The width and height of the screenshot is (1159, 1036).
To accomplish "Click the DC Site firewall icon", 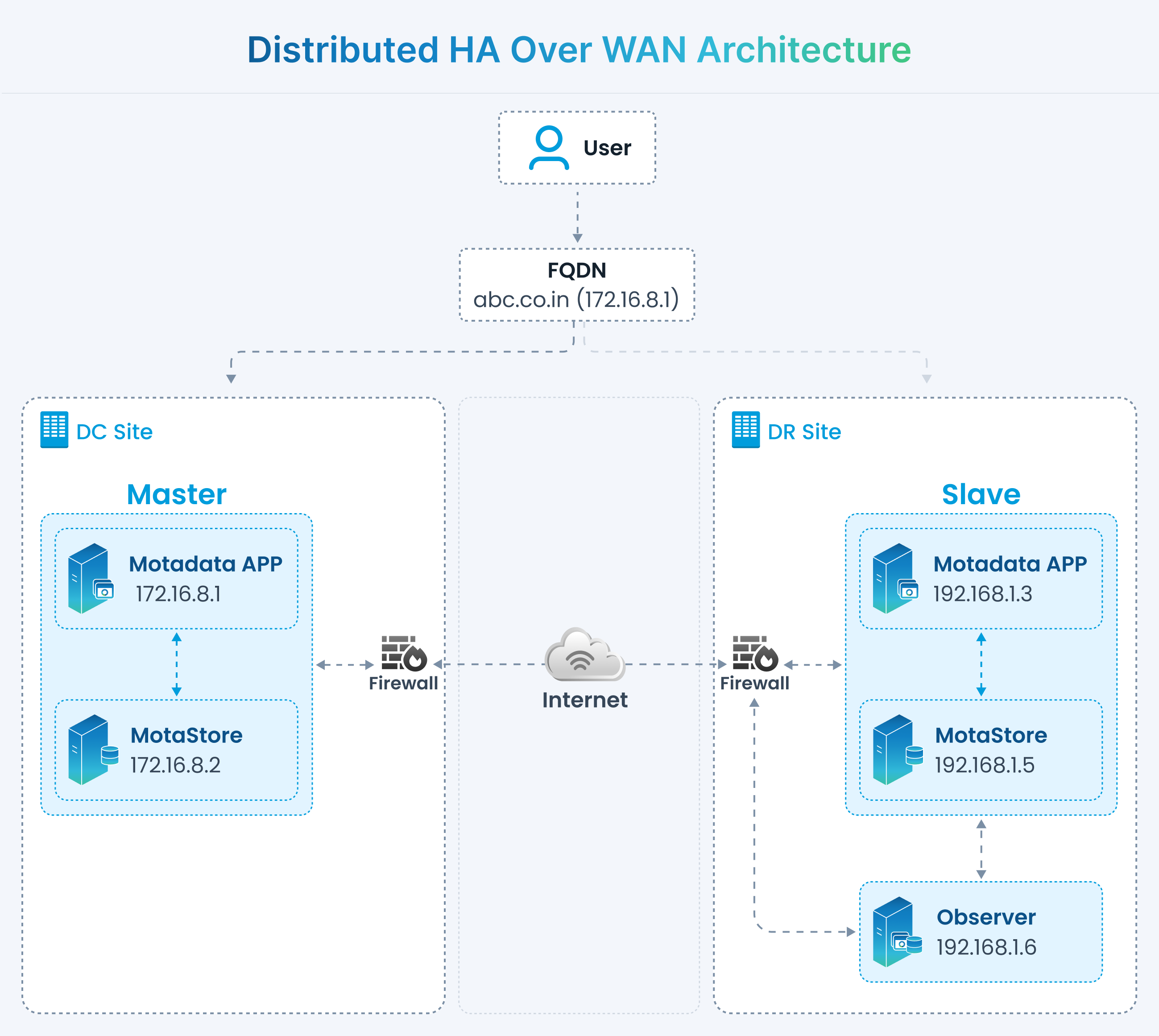I will tap(404, 653).
